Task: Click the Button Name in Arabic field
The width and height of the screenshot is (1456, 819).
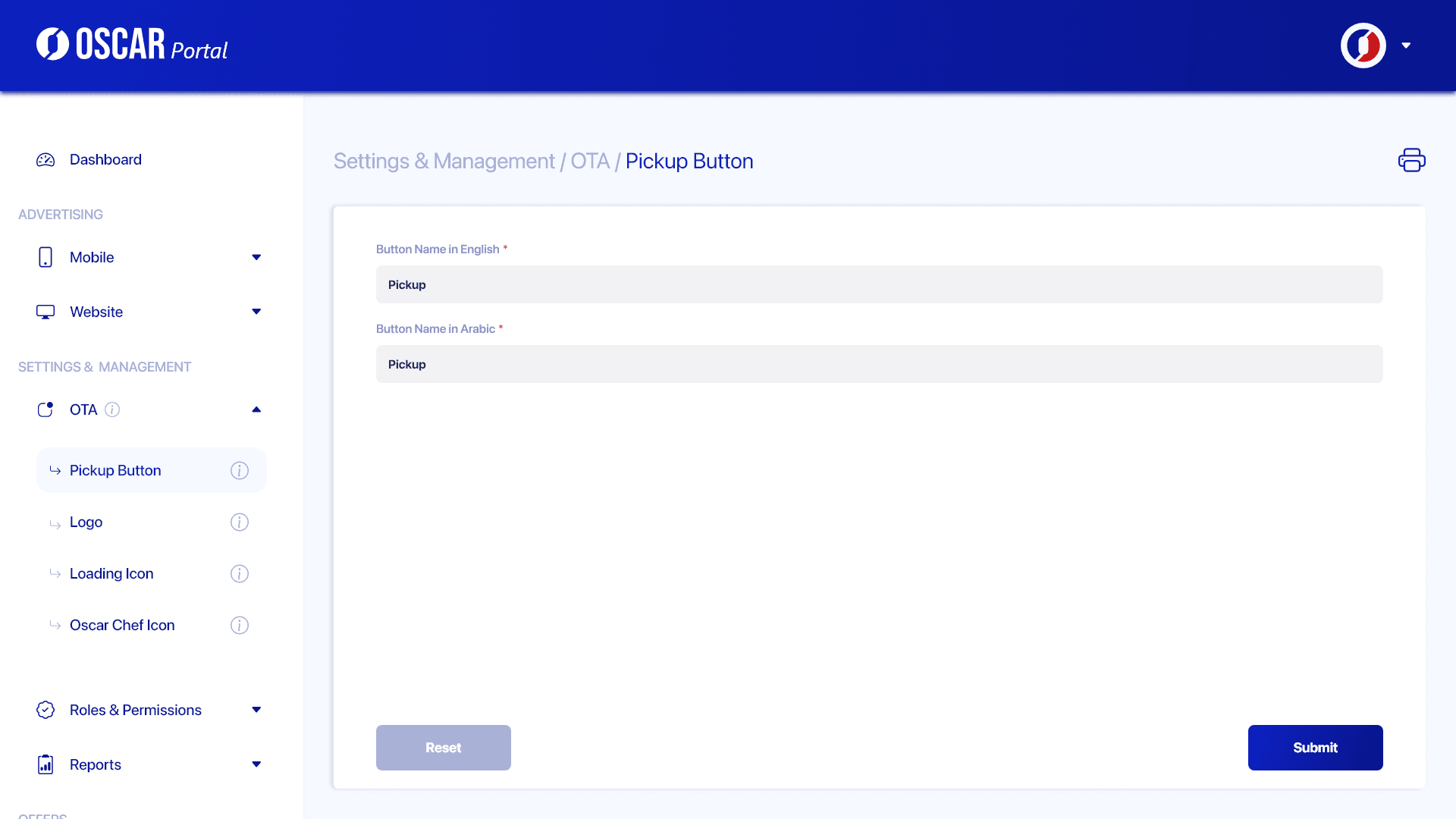Action: 879,364
